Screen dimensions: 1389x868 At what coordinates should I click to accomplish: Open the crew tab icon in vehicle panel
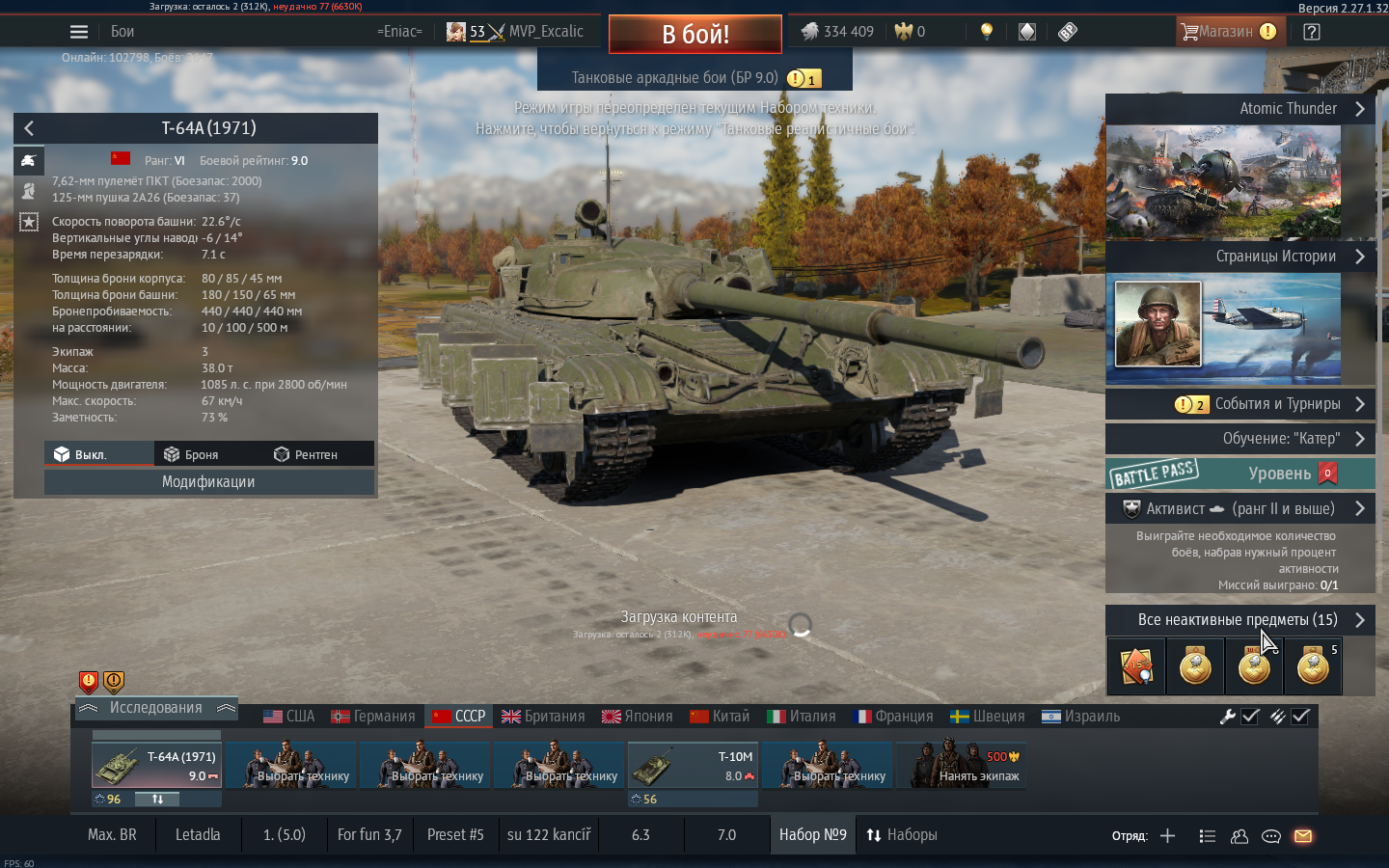(x=29, y=191)
